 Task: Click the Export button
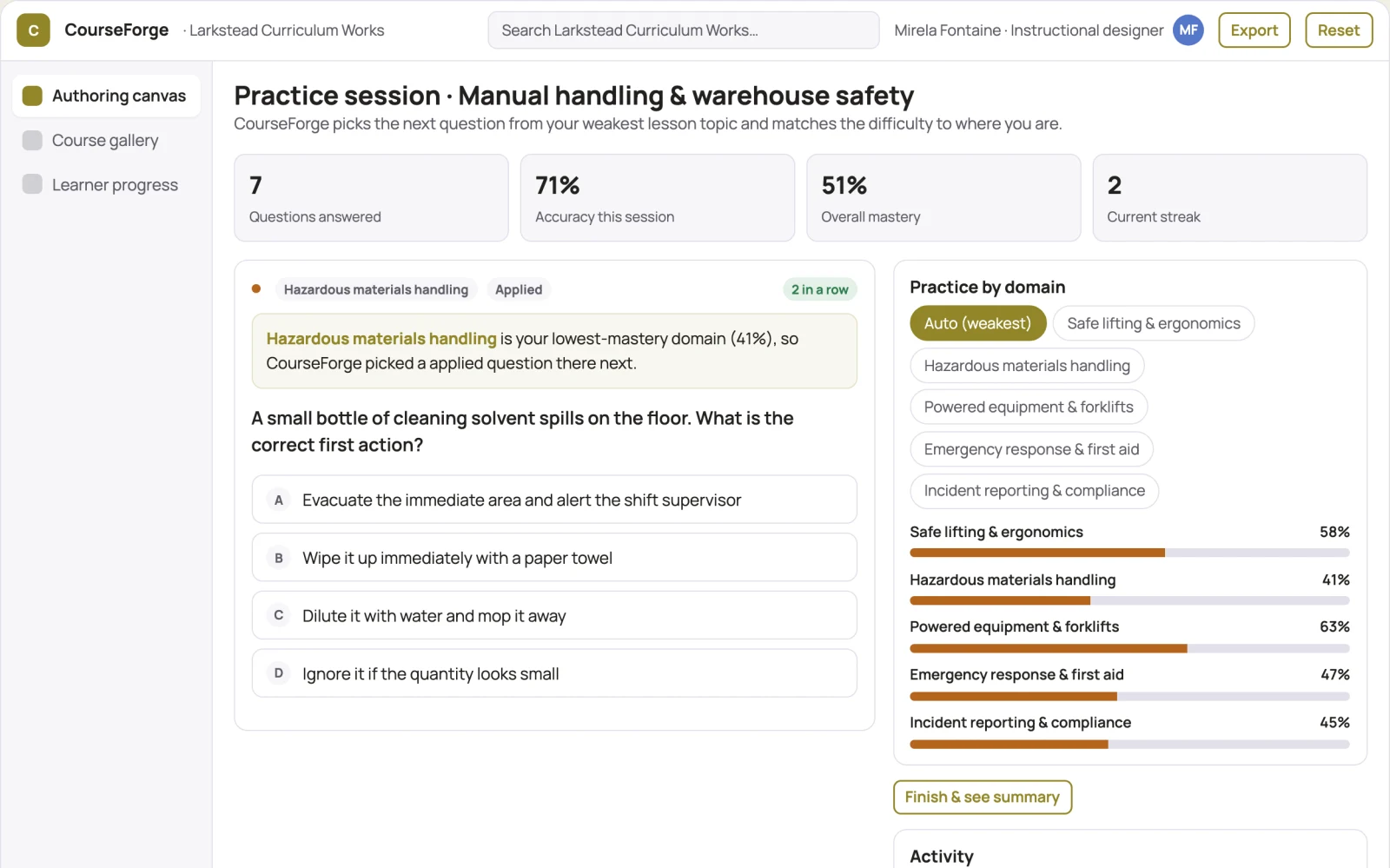[1254, 30]
